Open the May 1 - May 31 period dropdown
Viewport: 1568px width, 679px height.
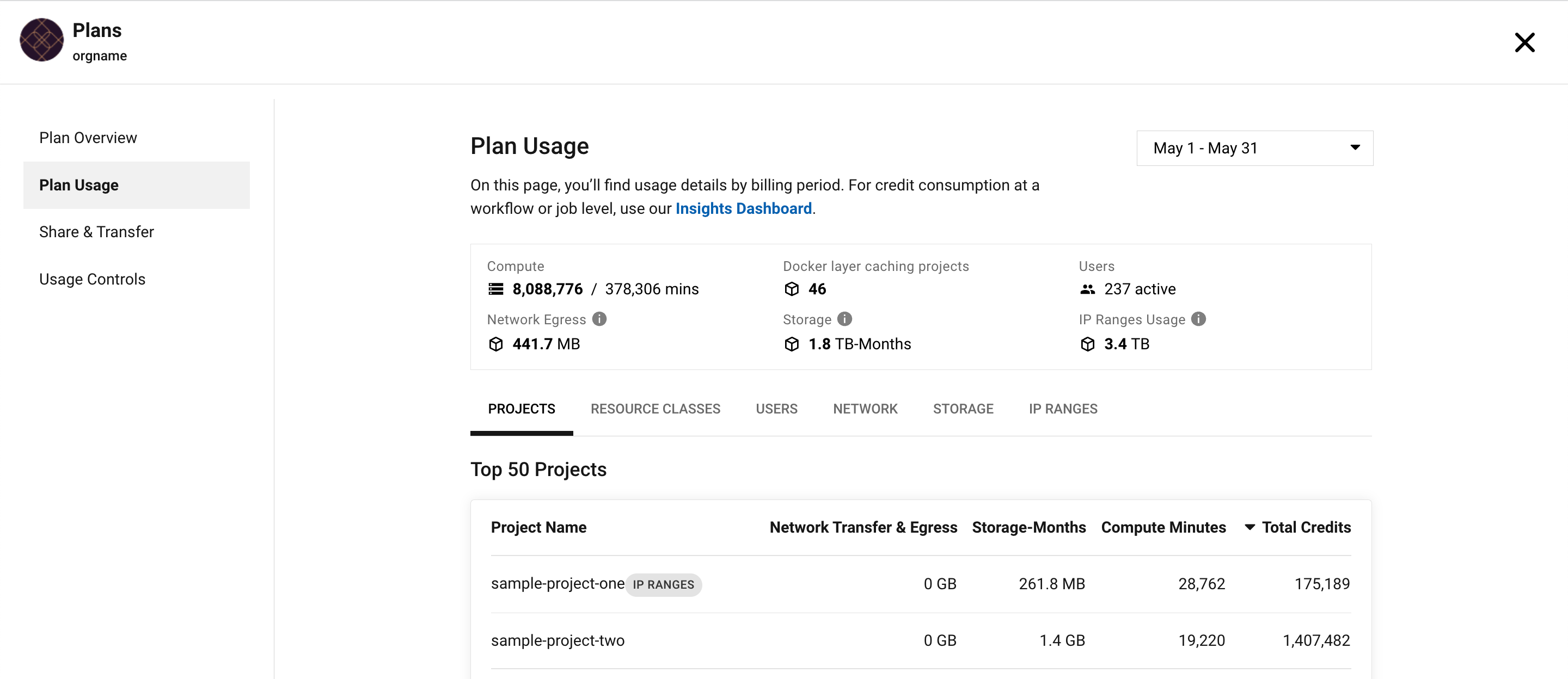click(x=1254, y=148)
